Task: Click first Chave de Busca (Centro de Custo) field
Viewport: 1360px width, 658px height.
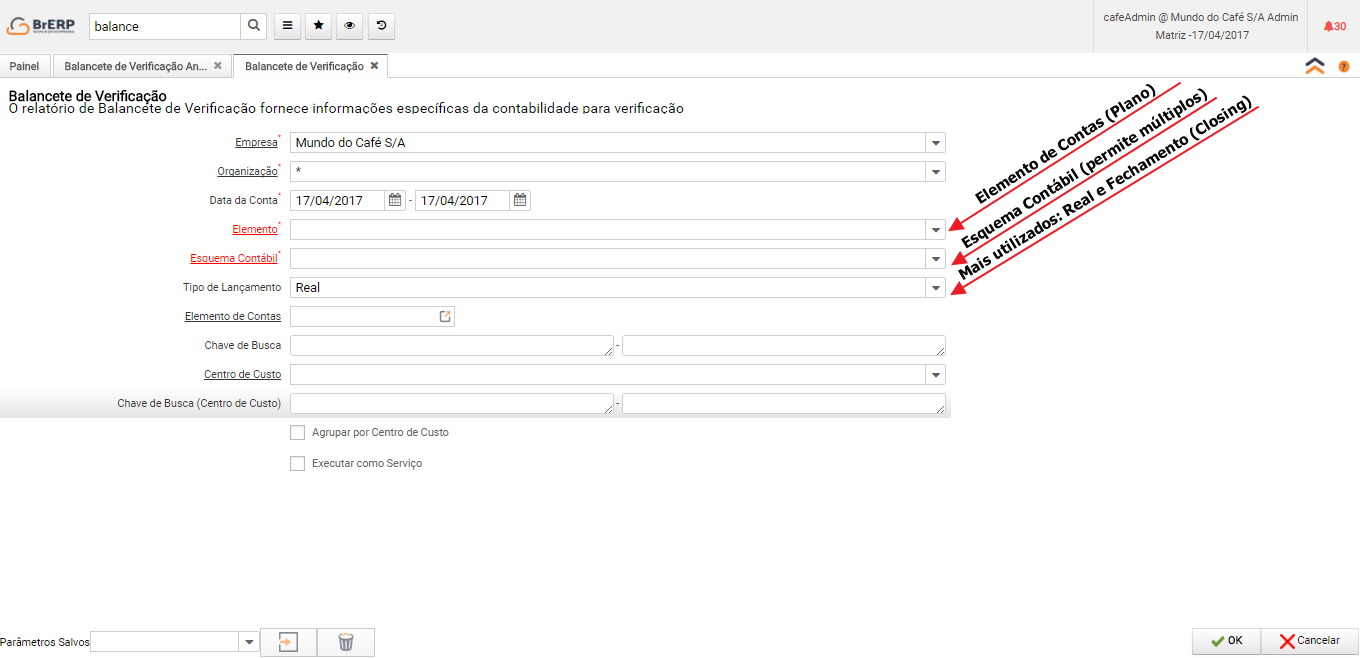Action: pyautogui.click(x=452, y=404)
